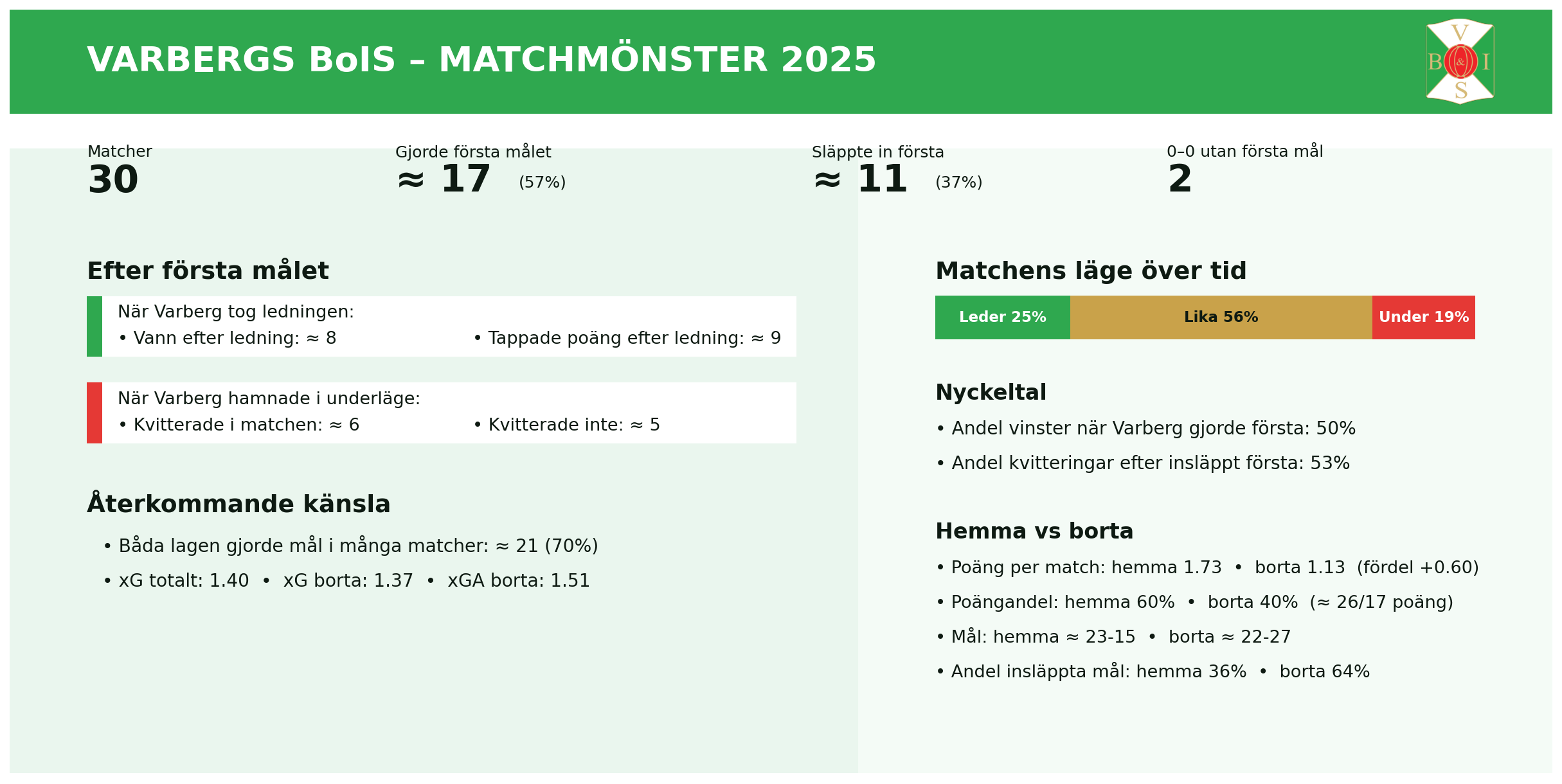Image resolution: width=1562 pixels, height=784 pixels.
Task: Click the green Leder 25% bar segment
Action: (x=1002, y=317)
